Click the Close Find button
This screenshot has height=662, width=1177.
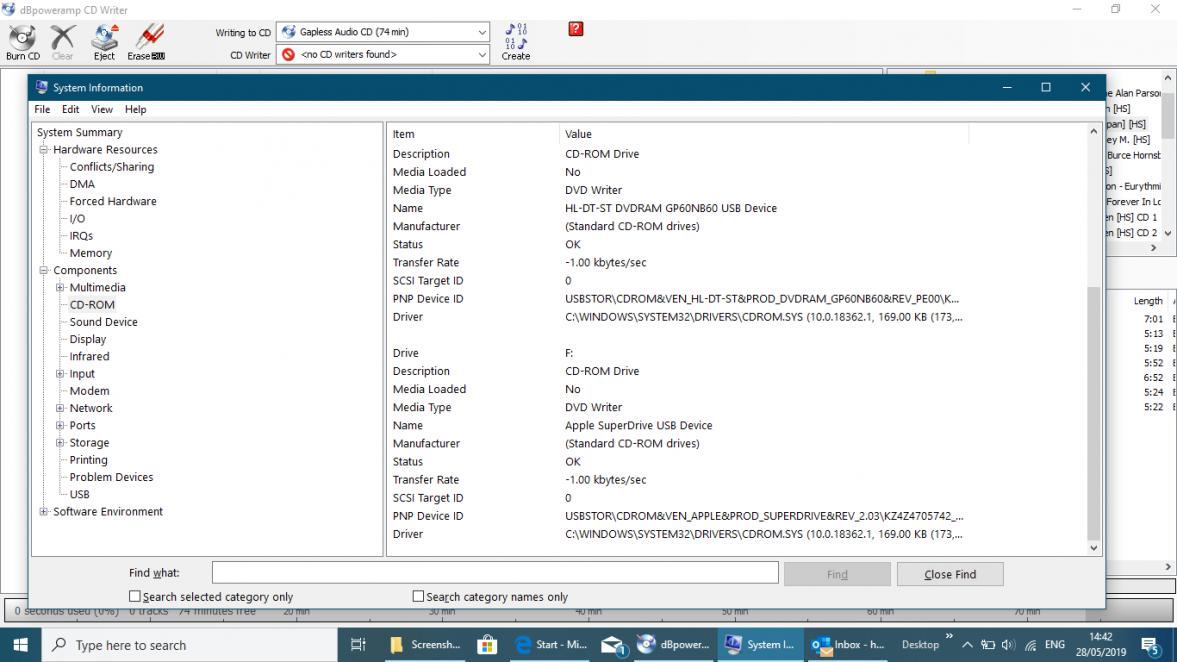[949, 574]
